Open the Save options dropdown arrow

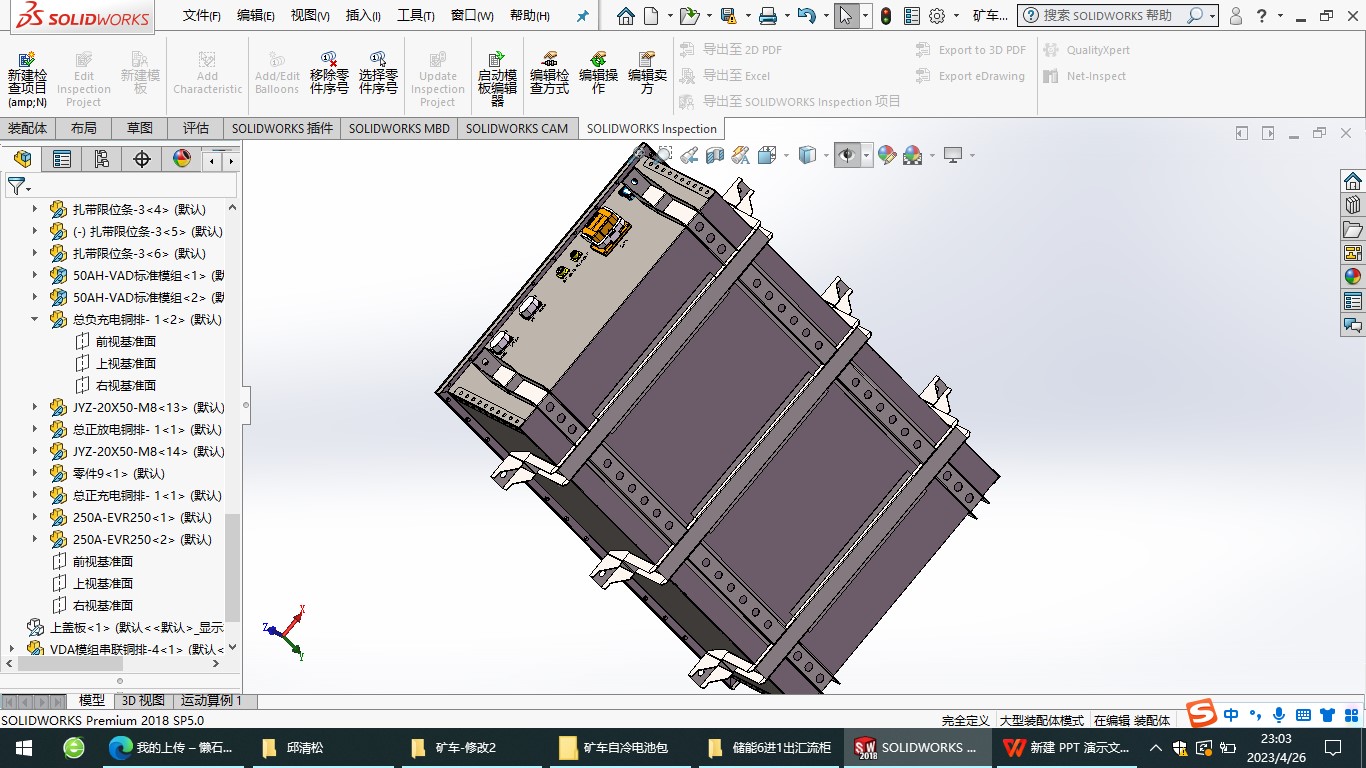pos(748,16)
